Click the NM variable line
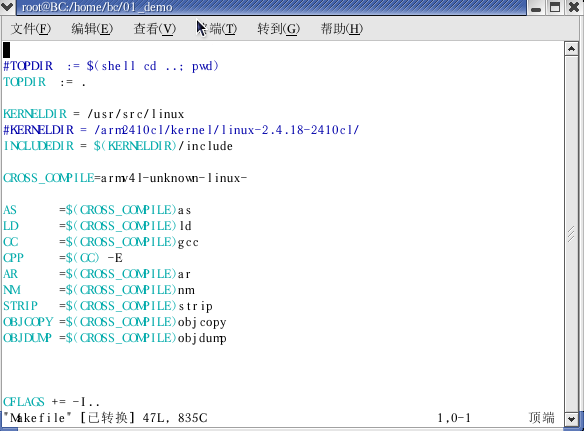 [99, 290]
